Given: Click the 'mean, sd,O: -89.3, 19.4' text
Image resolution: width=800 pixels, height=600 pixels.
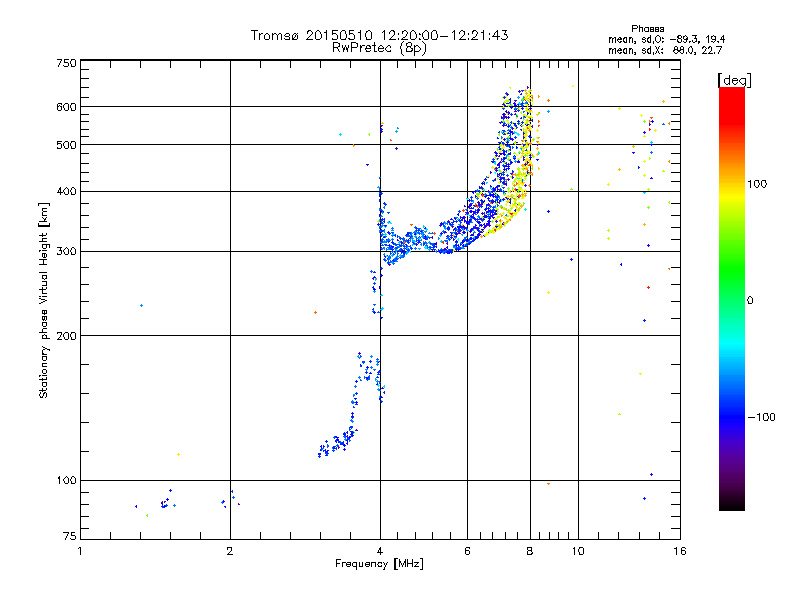Looking at the screenshot, I should (666, 39).
